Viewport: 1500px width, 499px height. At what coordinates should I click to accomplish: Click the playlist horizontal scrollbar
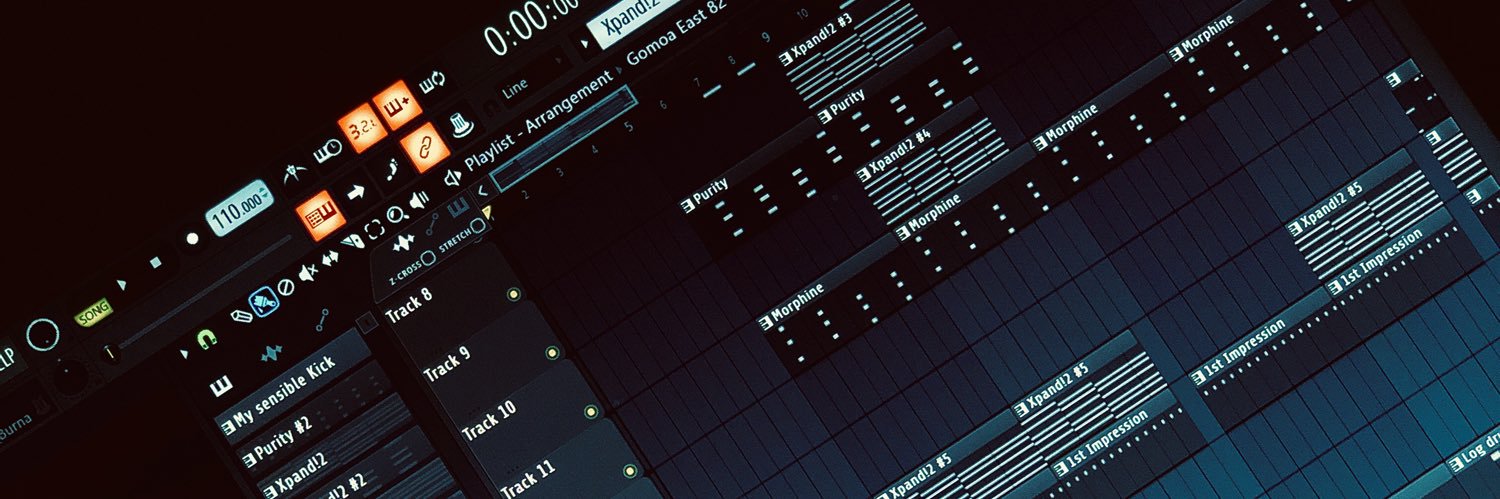(565, 138)
